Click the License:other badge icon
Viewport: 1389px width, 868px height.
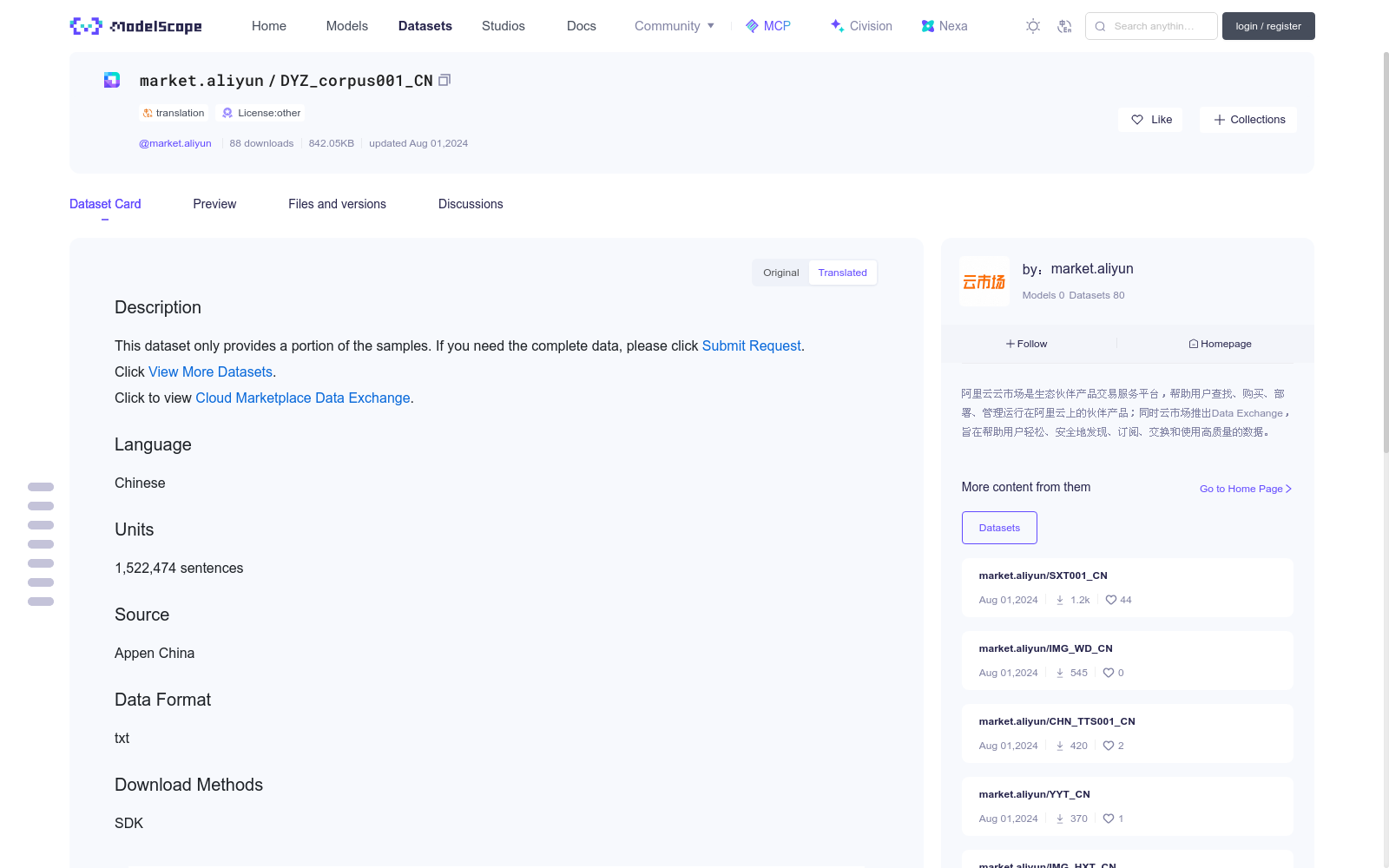pyautogui.click(x=227, y=113)
